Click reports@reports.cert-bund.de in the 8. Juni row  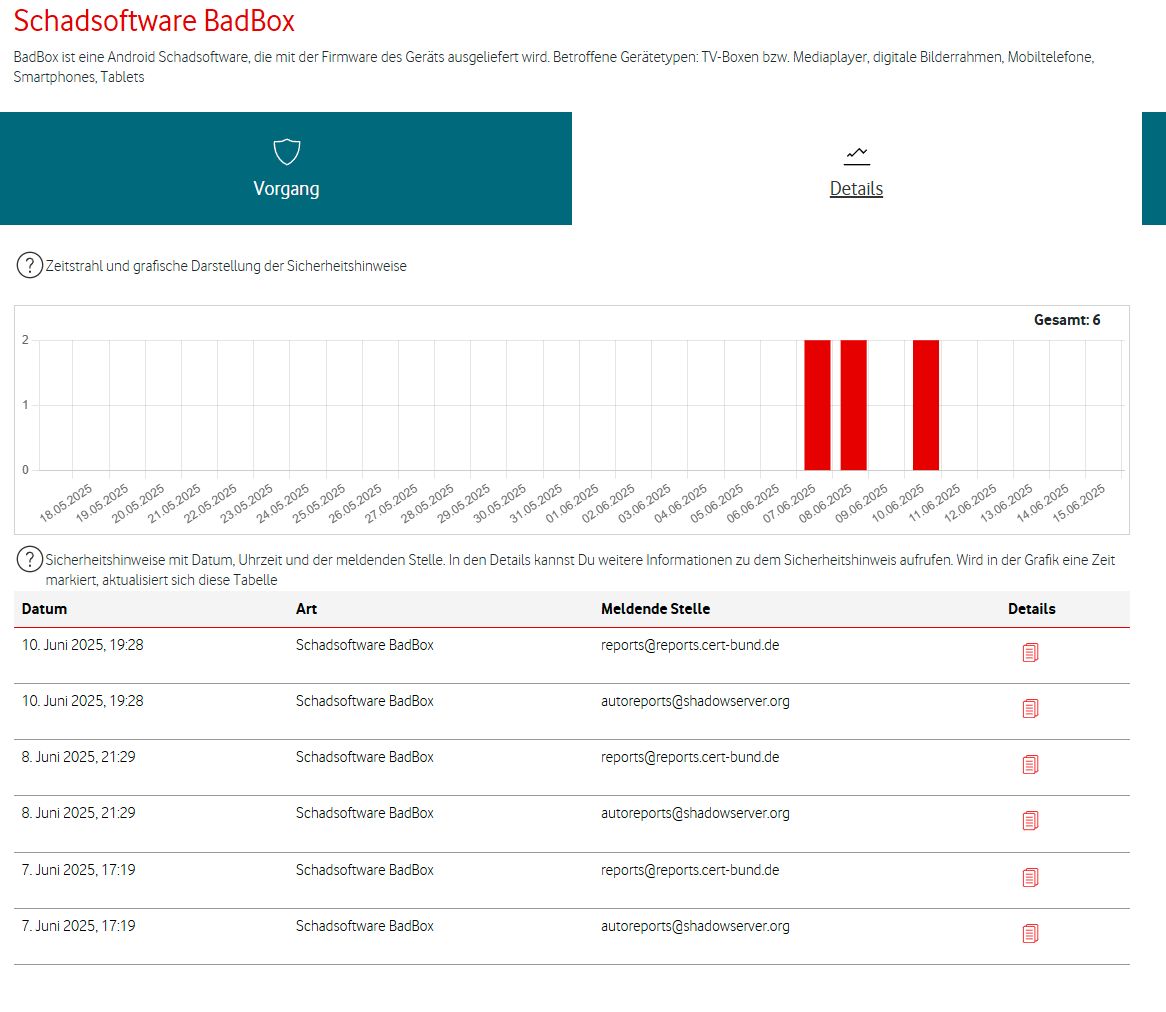[690, 757]
